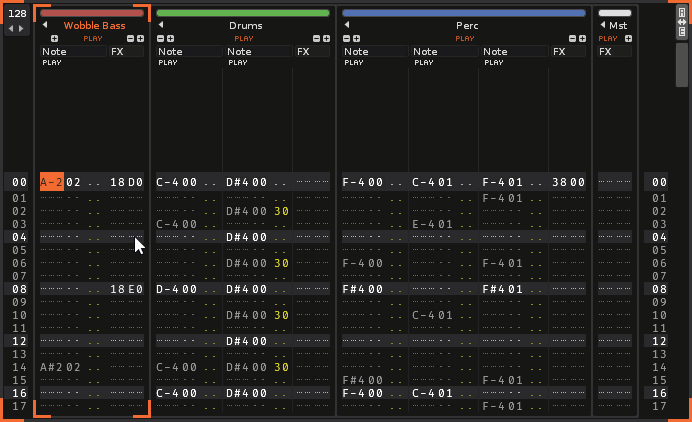Add an FX column to Wobble Bass
This screenshot has height=422, width=692.
coord(140,38)
